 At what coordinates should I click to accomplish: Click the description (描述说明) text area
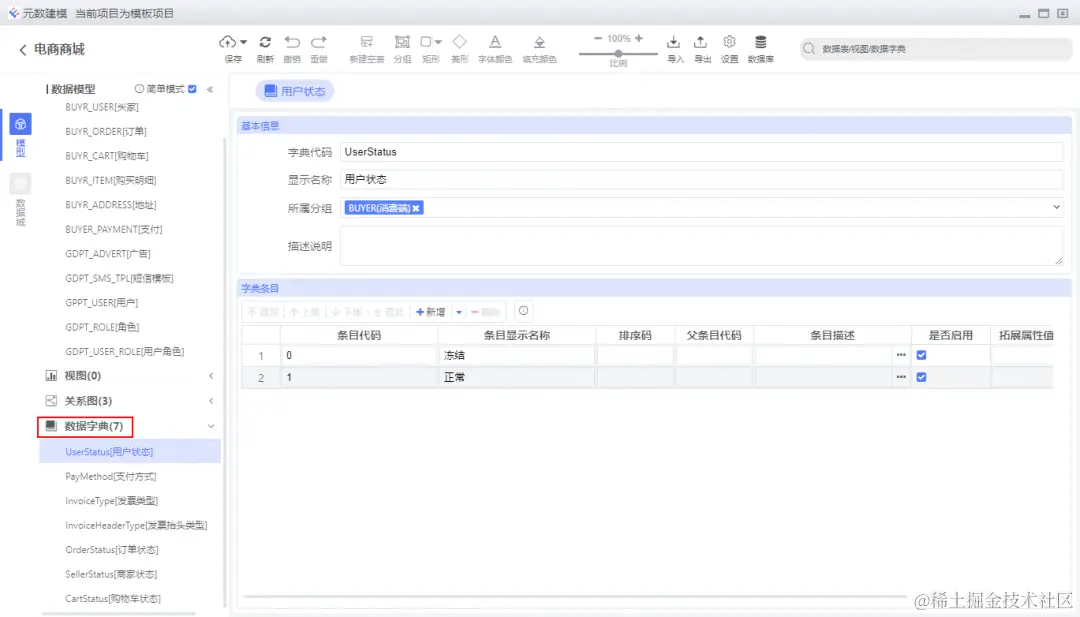click(701, 246)
